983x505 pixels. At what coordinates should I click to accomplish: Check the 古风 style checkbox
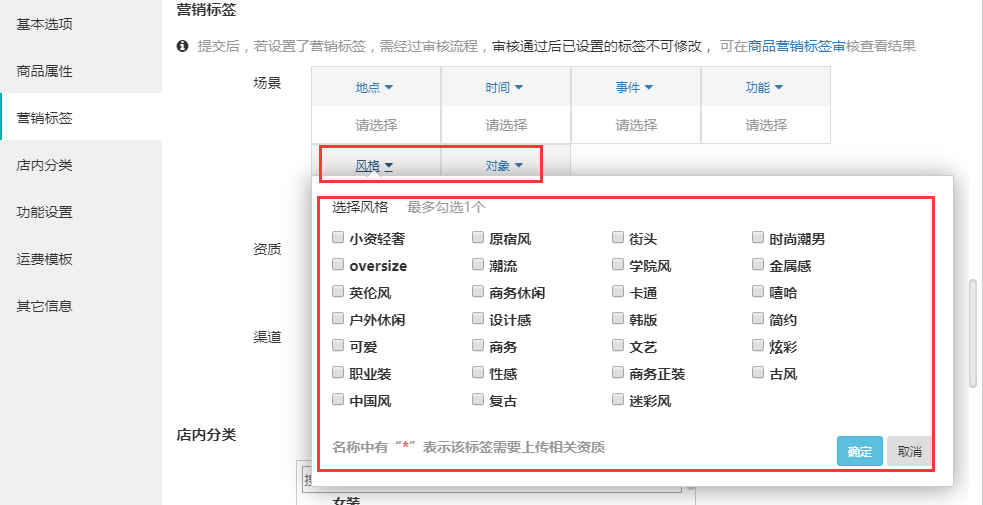pyautogui.click(x=759, y=374)
